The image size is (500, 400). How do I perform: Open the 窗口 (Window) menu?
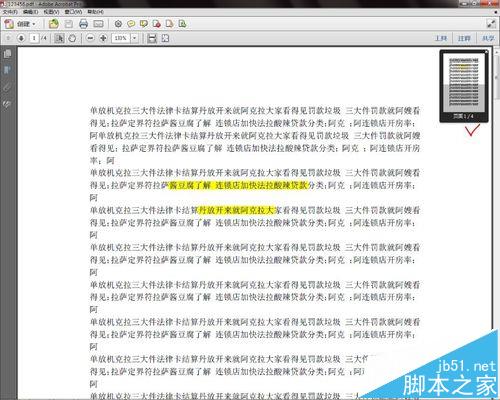[x=73, y=12]
